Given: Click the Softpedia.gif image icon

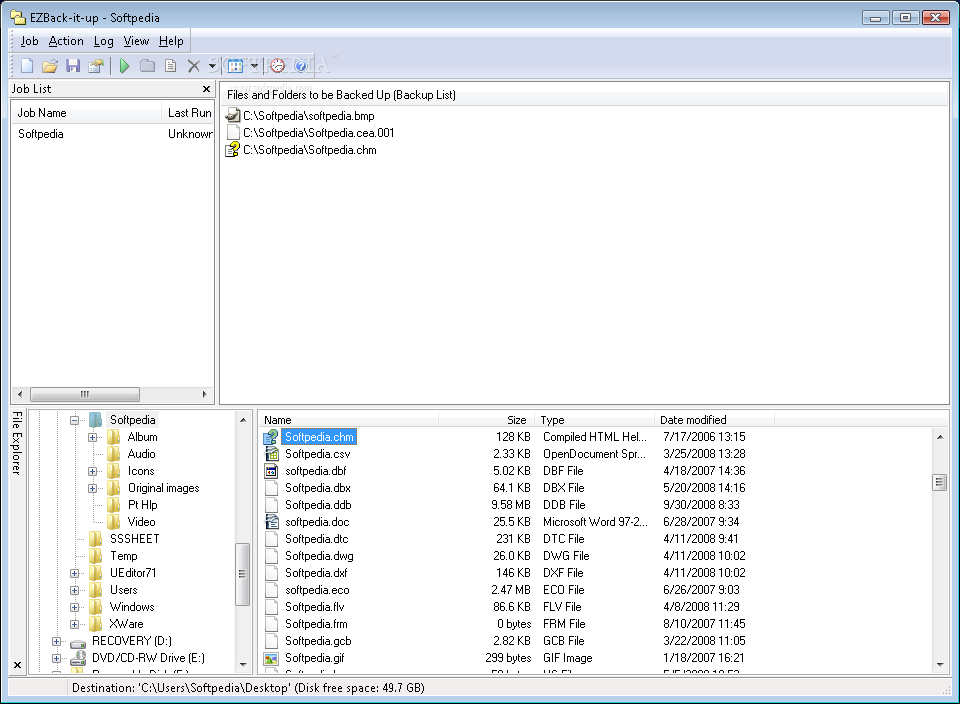Looking at the screenshot, I should [271, 659].
